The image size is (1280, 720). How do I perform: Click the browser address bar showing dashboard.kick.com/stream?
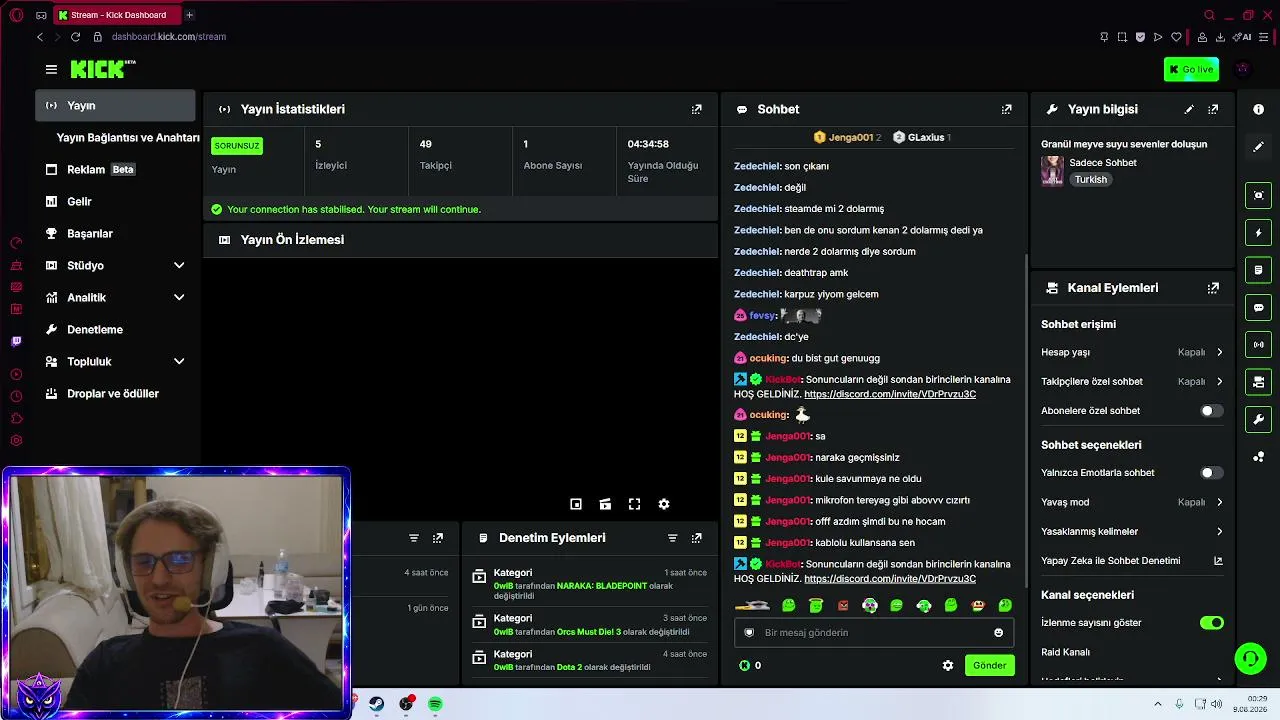(x=169, y=37)
